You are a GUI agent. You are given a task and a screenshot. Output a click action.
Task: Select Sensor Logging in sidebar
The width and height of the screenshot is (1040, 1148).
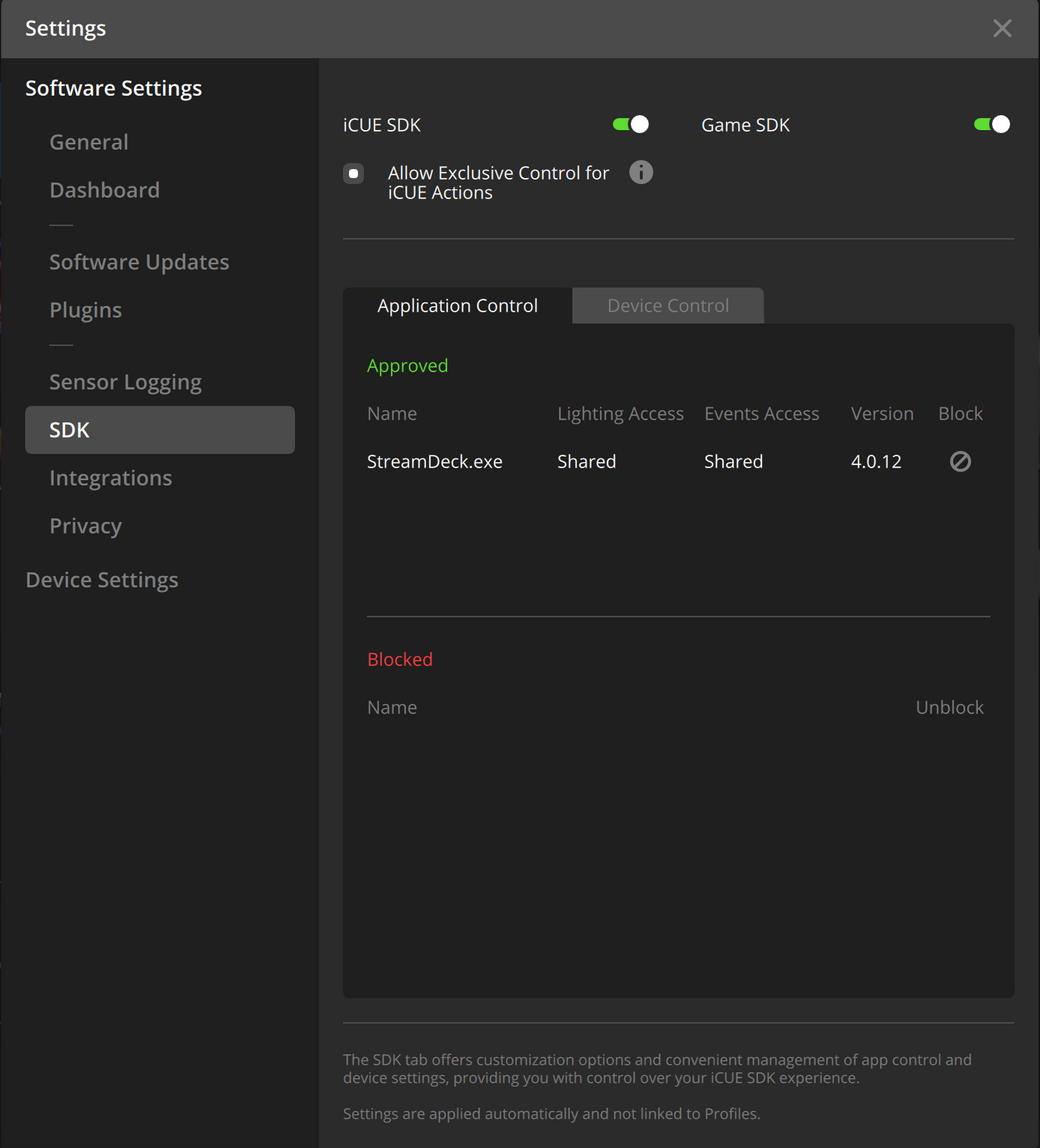tap(125, 382)
